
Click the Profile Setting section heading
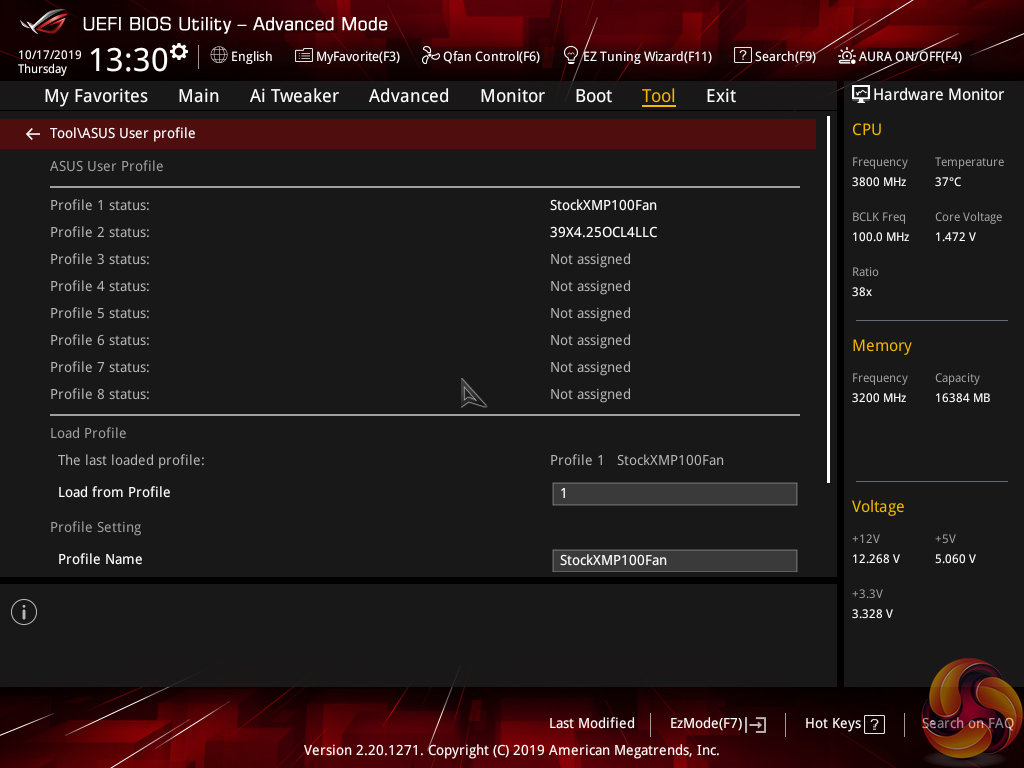point(95,527)
